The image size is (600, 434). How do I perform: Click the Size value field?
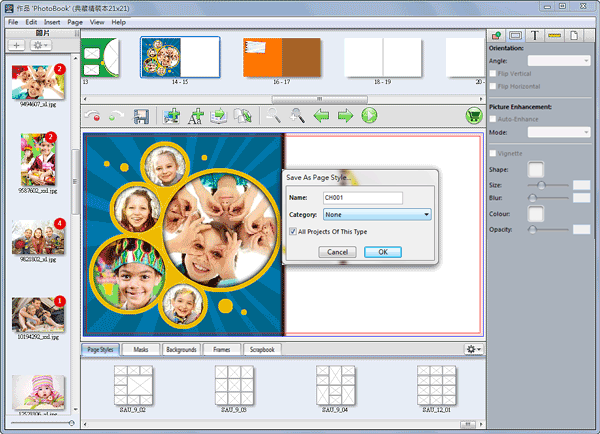coord(582,185)
